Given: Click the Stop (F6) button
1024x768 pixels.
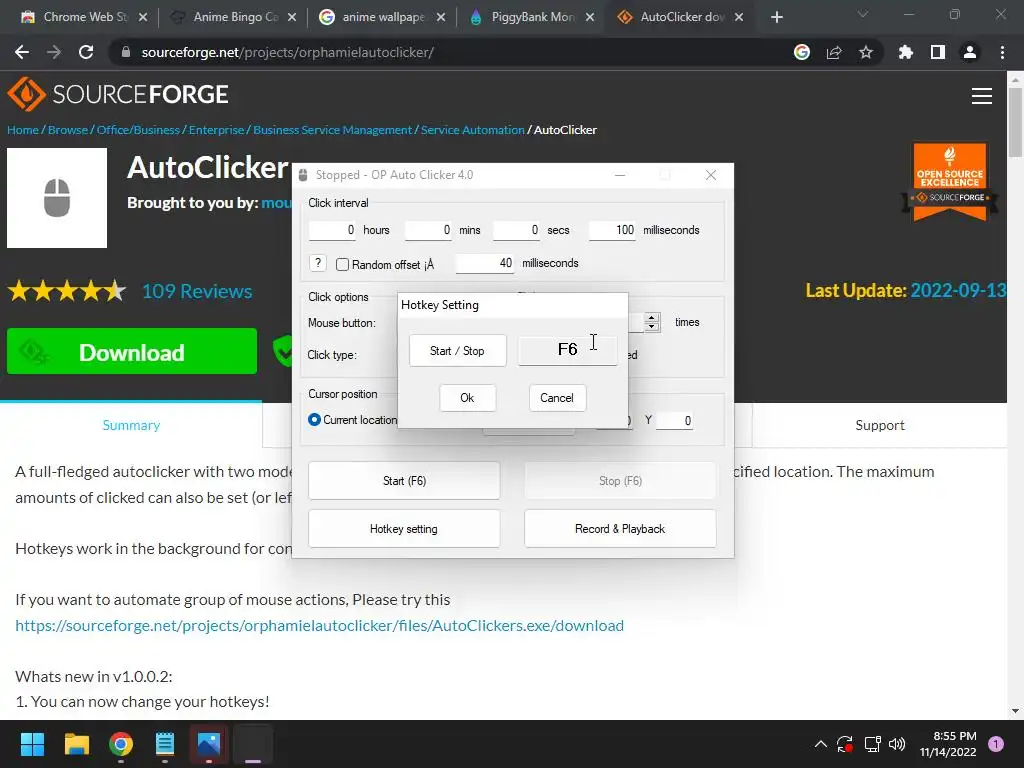Looking at the screenshot, I should tap(620, 481).
